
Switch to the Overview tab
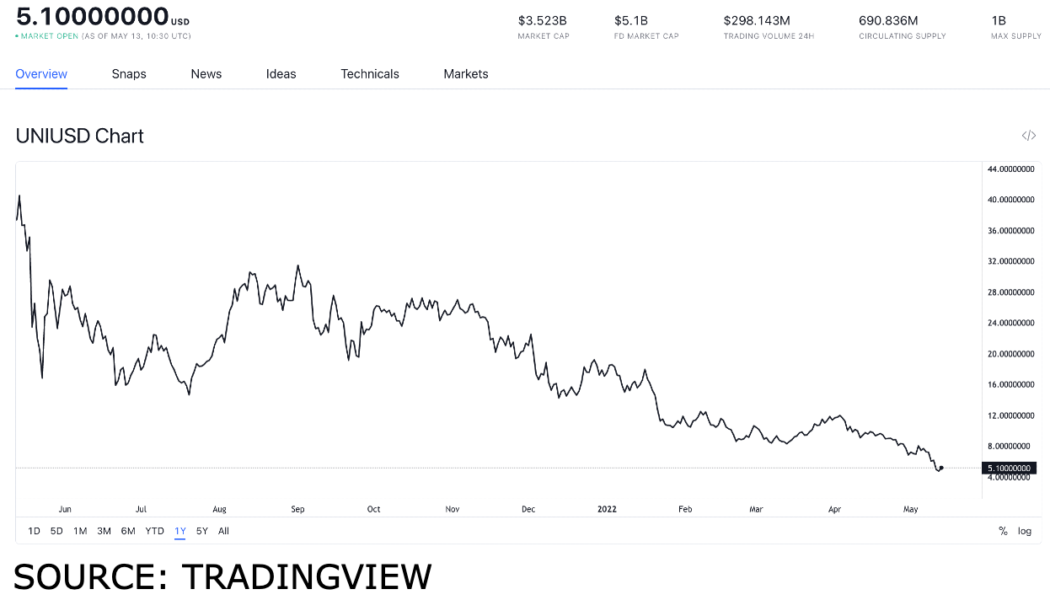click(41, 74)
